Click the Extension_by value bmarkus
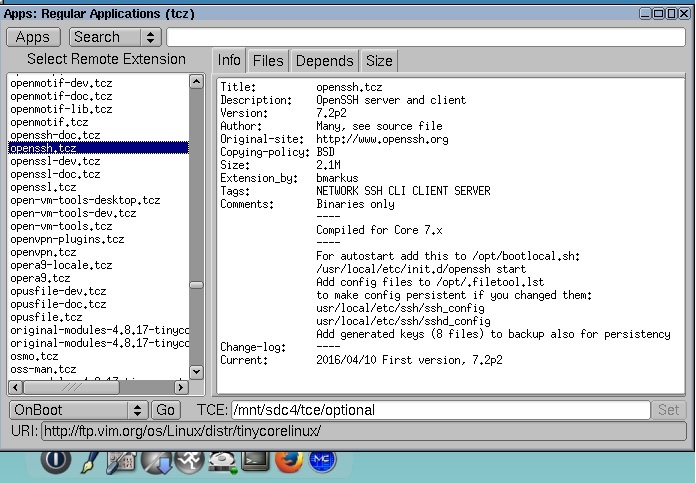The image size is (696, 483). coord(337,178)
